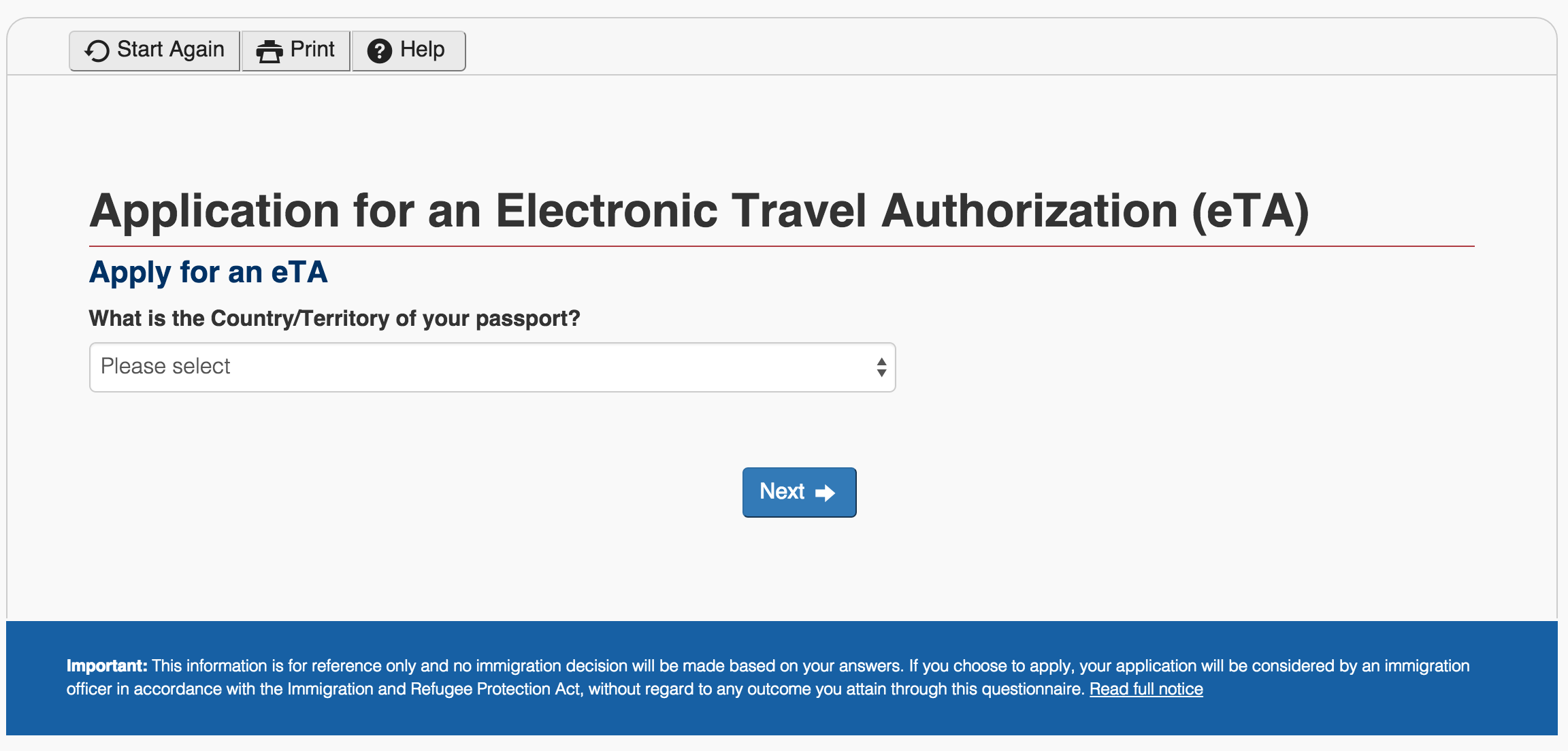The image size is (1568, 751).
Task: Open Help from the toolbar label
Action: coord(422,50)
